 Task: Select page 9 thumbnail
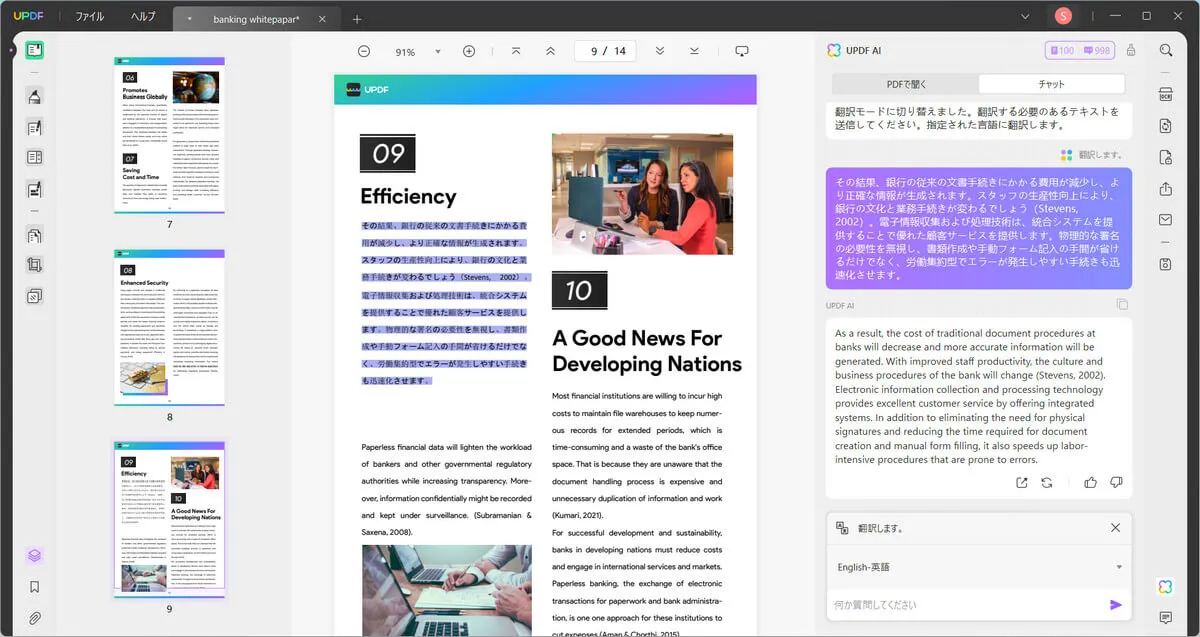coord(169,519)
